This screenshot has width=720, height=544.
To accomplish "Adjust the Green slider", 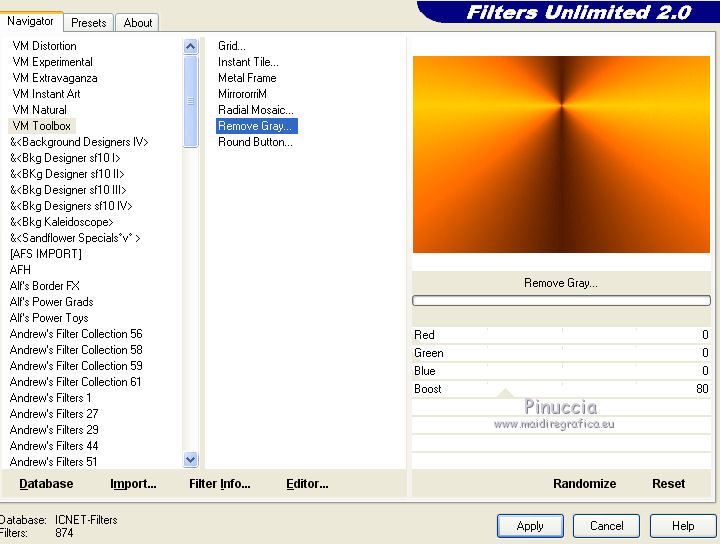I will 561,353.
